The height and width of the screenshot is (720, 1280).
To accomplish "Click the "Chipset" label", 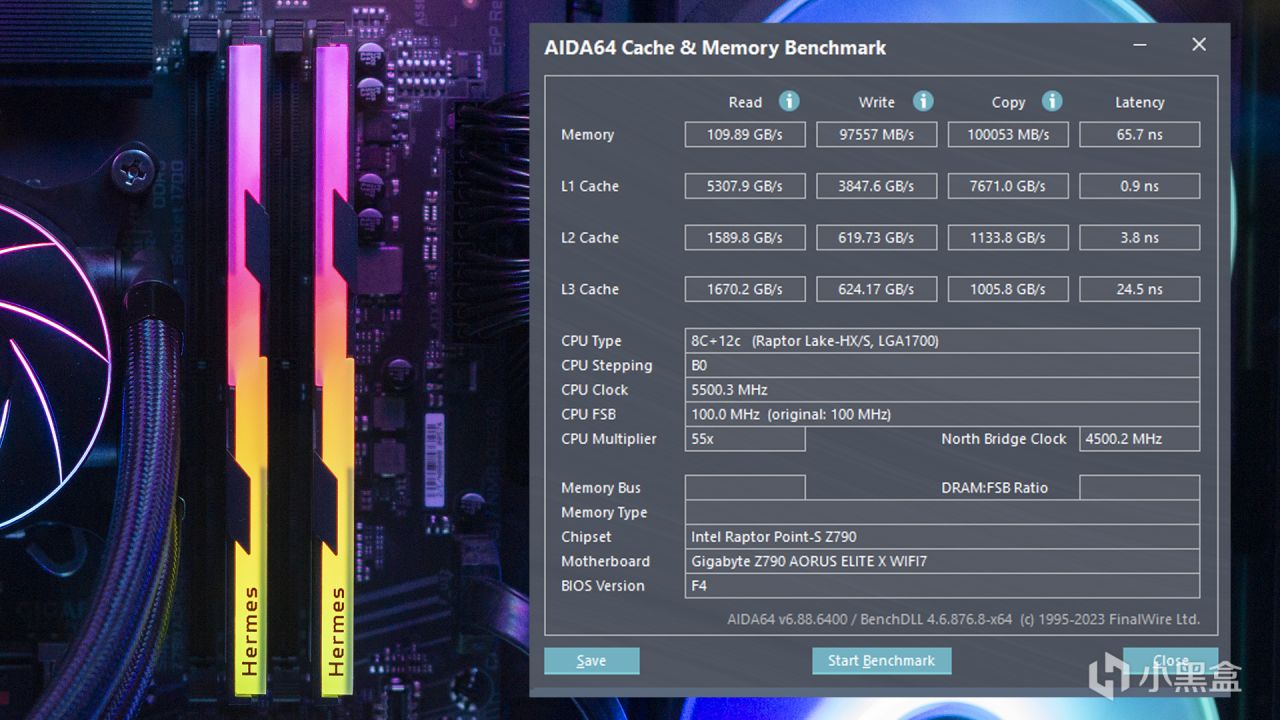I will tap(586, 537).
